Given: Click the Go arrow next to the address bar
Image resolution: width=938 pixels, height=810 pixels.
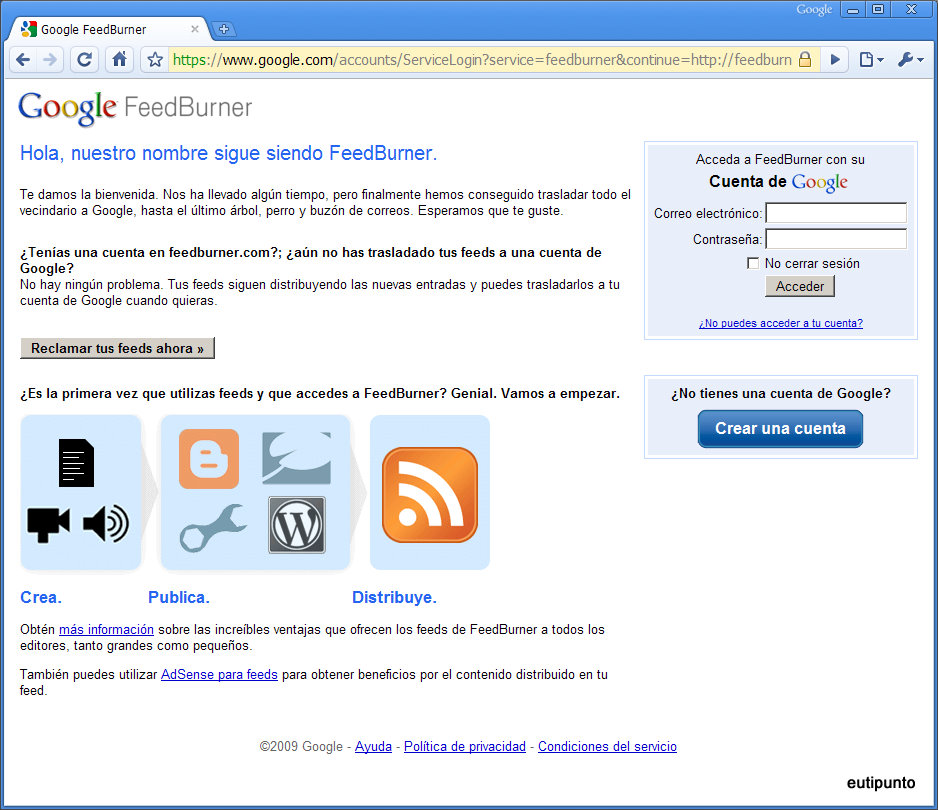Looking at the screenshot, I should tap(835, 60).
